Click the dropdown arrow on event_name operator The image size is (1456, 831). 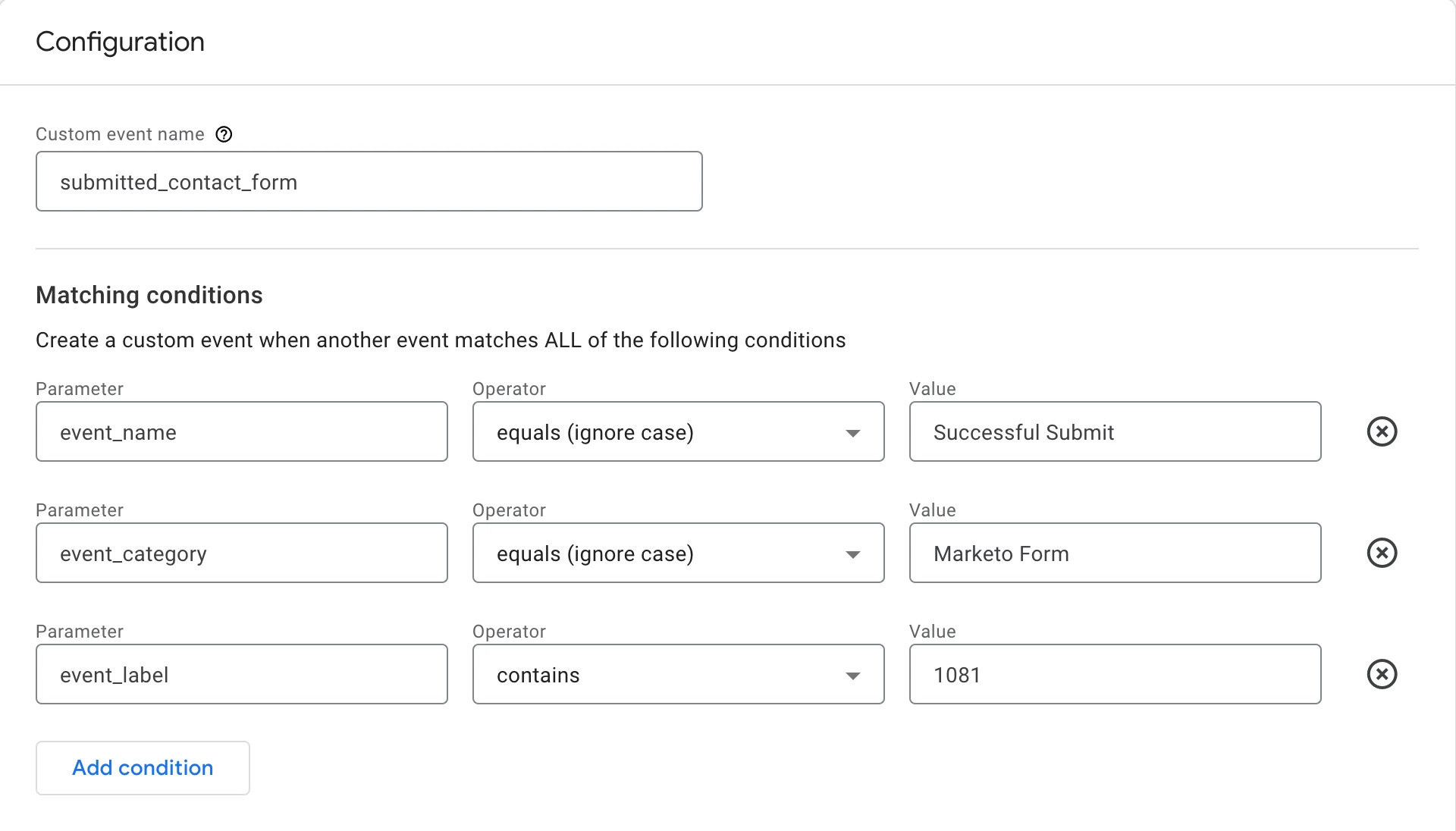click(x=852, y=433)
